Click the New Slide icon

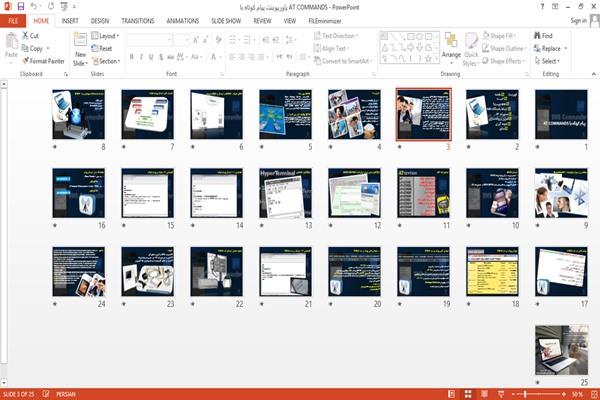(x=80, y=41)
